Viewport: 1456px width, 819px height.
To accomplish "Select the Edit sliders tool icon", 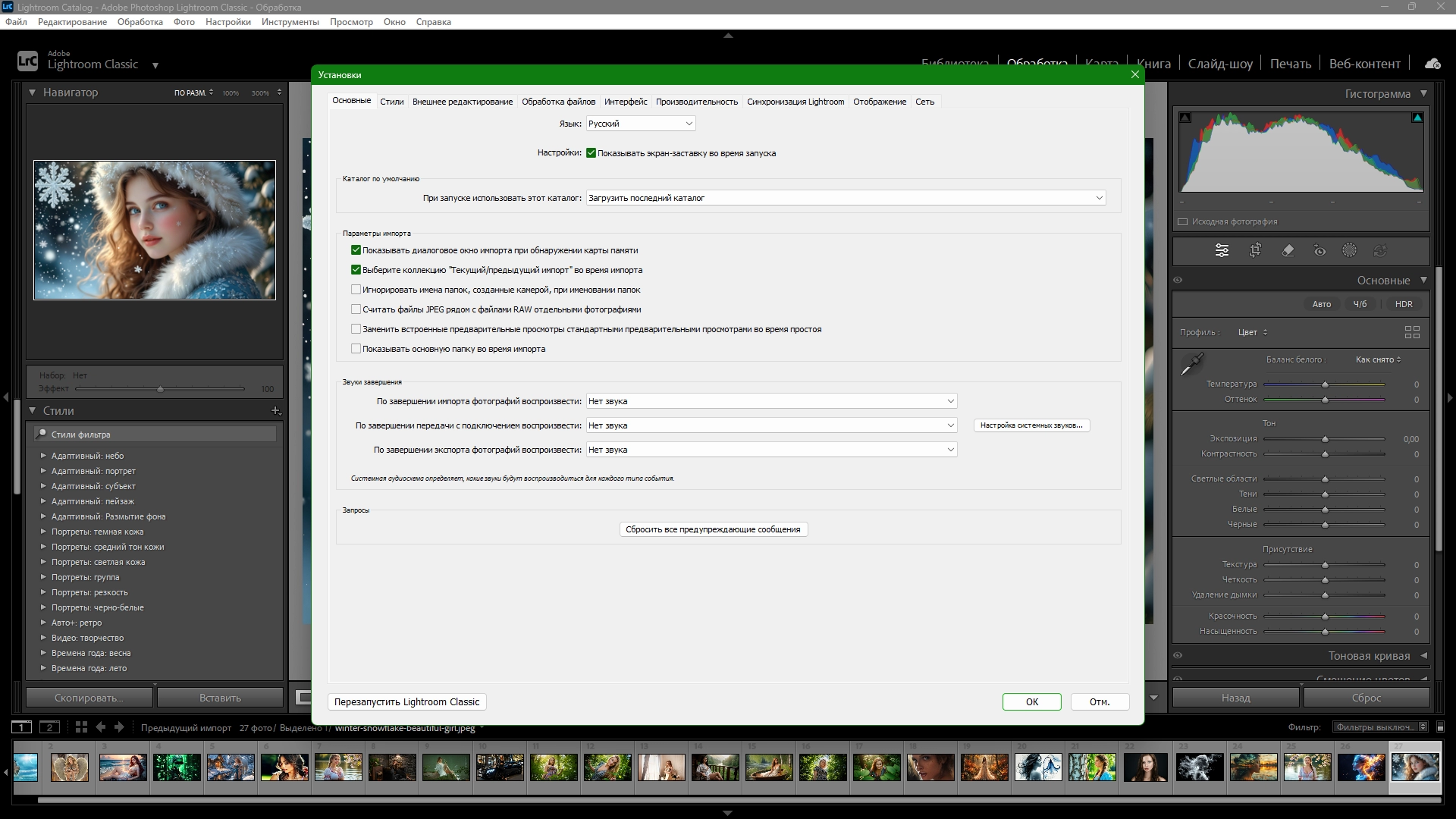I will [x=1222, y=251].
